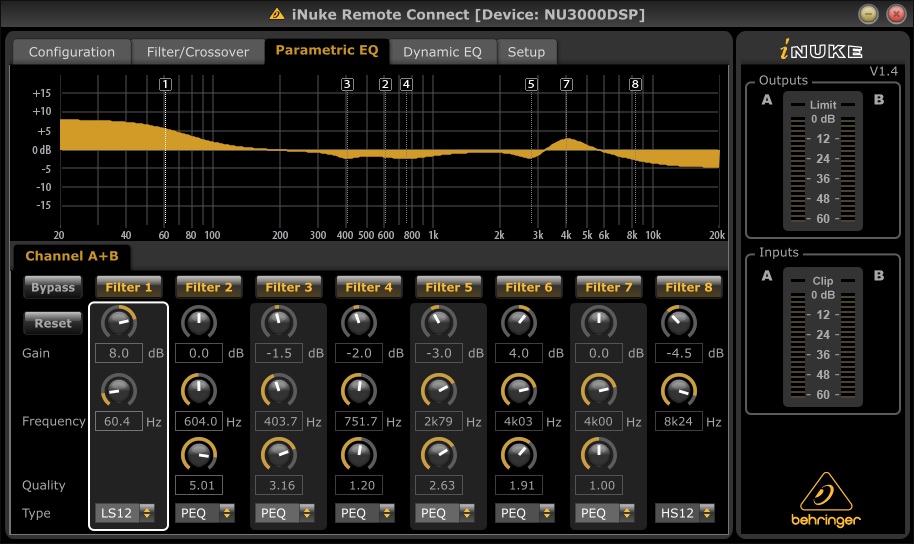
Task: Click Filter 2 quality knob
Action: [199, 454]
